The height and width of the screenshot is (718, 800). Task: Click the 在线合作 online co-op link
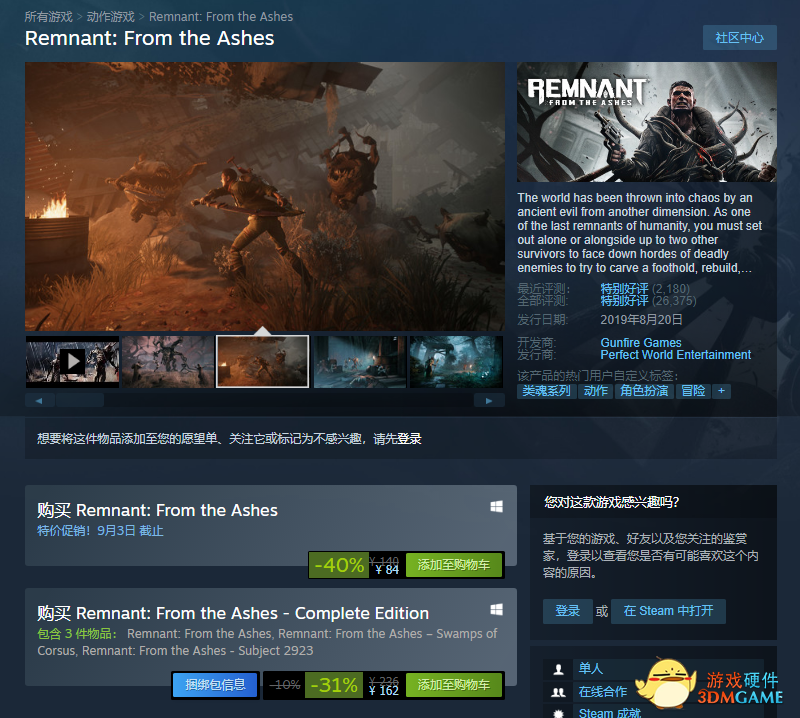tap(603, 692)
